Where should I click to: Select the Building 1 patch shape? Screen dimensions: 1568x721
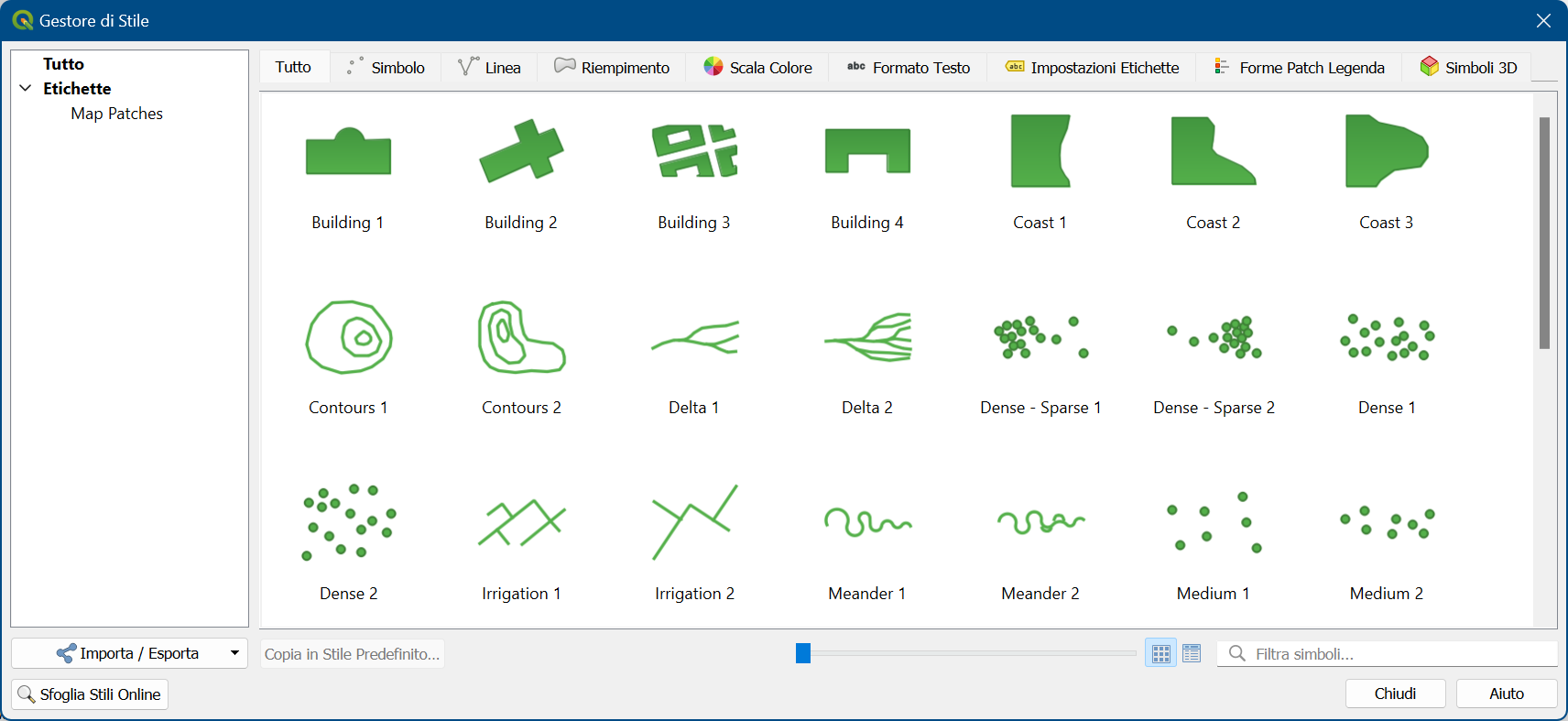(348, 172)
